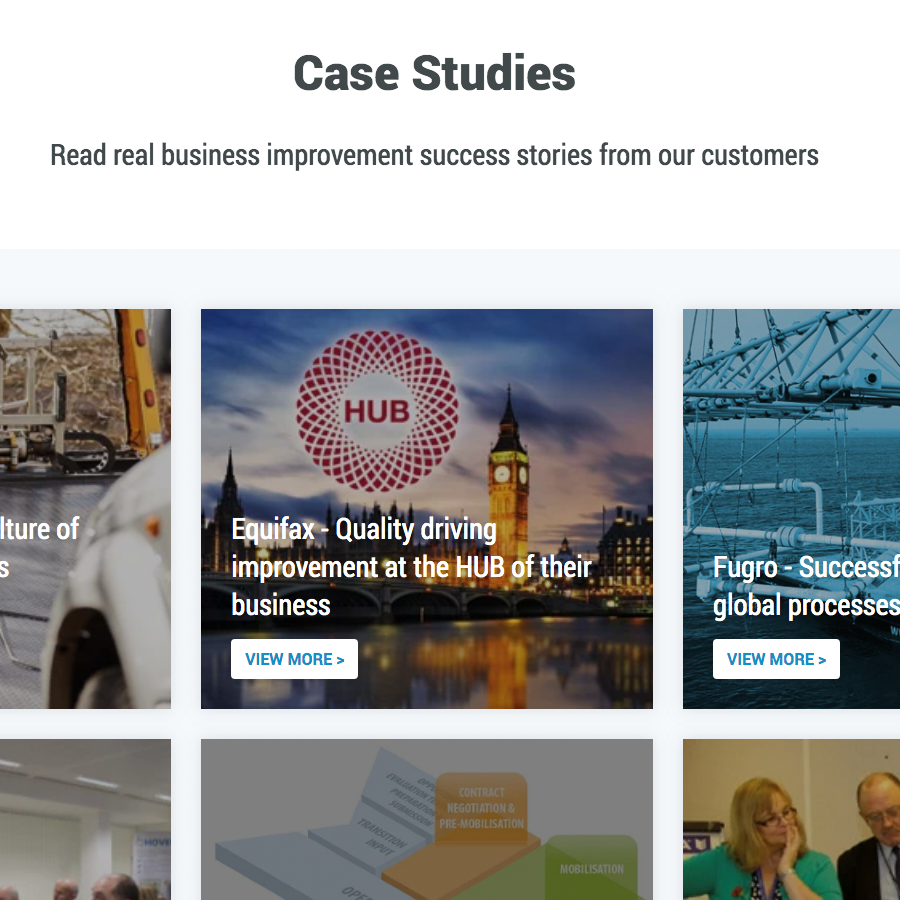The image size is (900, 900).
Task: Open the card with two people in a meeting
Action: [792, 820]
